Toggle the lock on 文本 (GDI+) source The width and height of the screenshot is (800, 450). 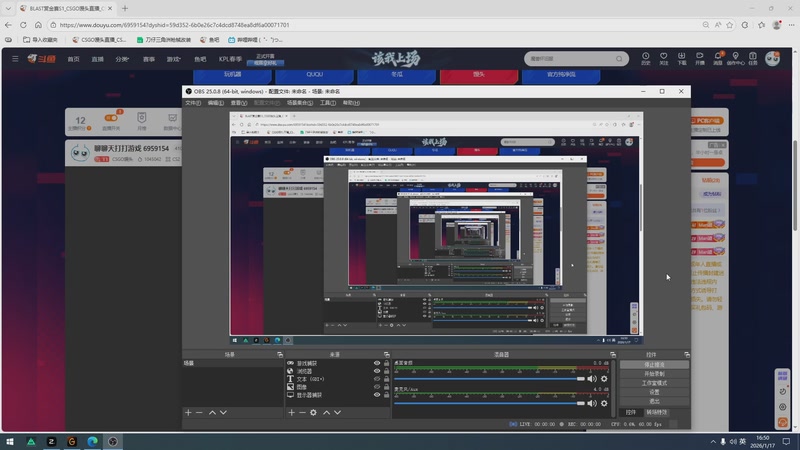(x=386, y=379)
